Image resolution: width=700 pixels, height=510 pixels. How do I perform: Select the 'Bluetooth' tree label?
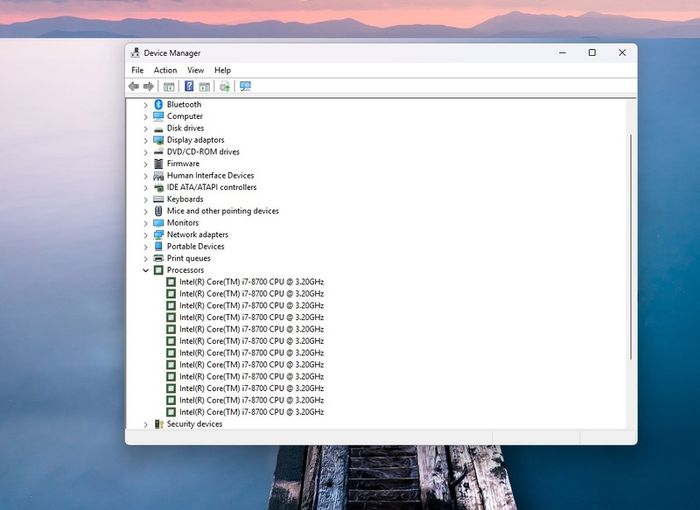click(184, 104)
